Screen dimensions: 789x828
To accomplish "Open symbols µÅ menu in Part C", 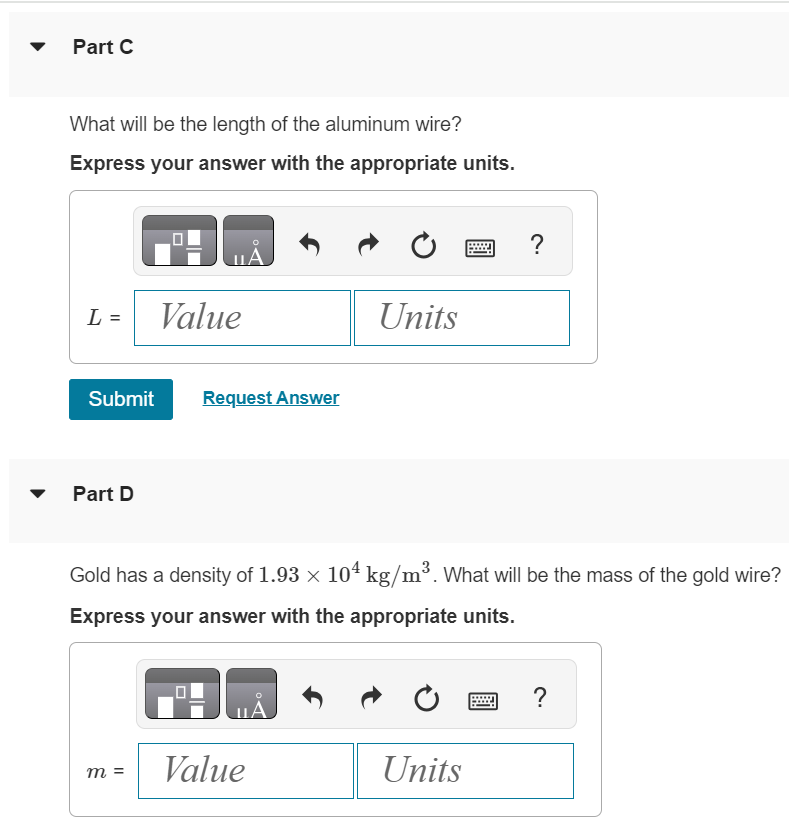I will [248, 240].
